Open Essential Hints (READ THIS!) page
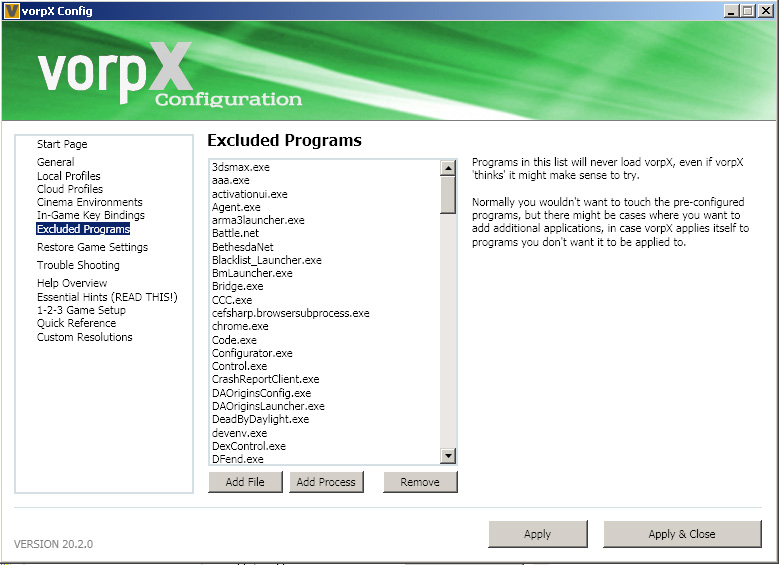This screenshot has height=565, width=779. tap(107, 297)
